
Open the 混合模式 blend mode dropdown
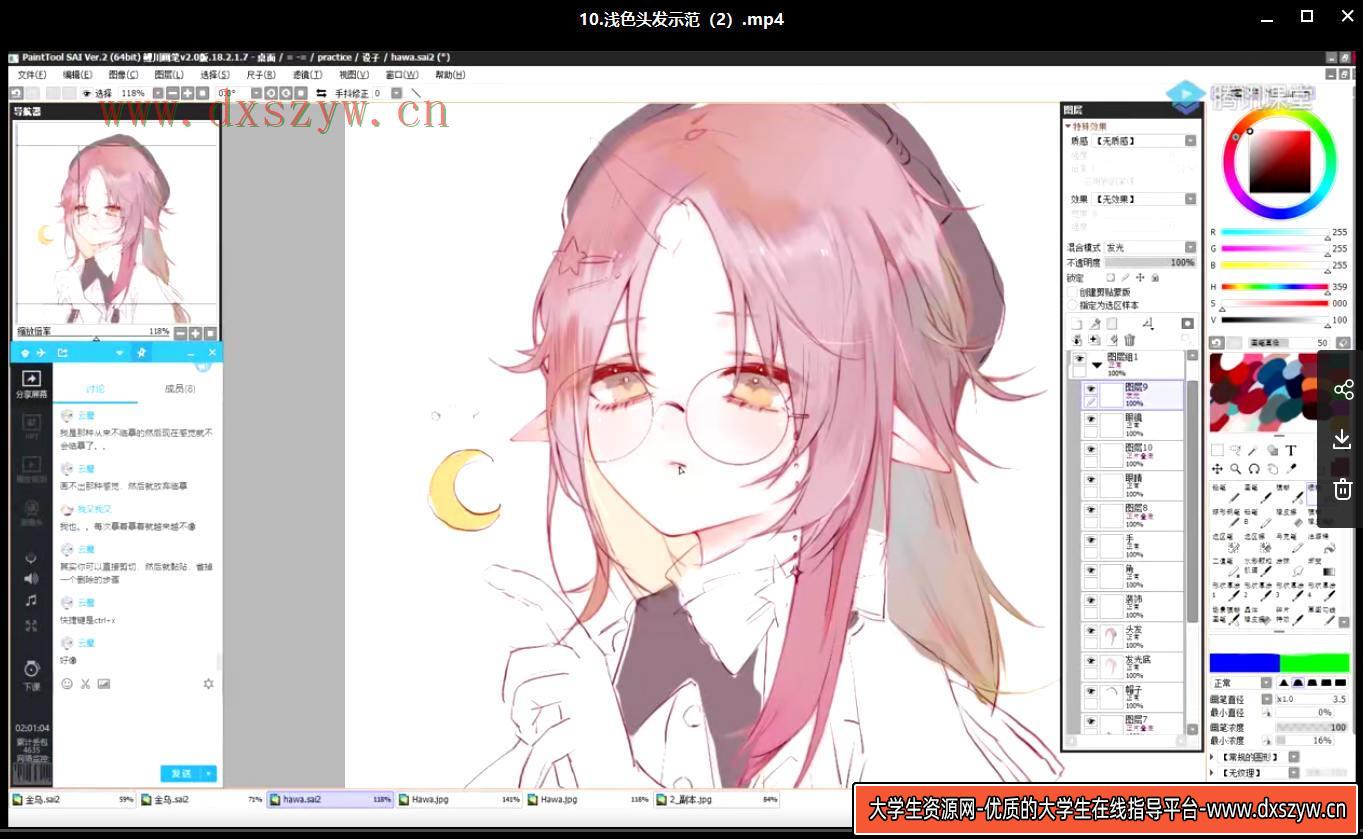coord(1190,247)
